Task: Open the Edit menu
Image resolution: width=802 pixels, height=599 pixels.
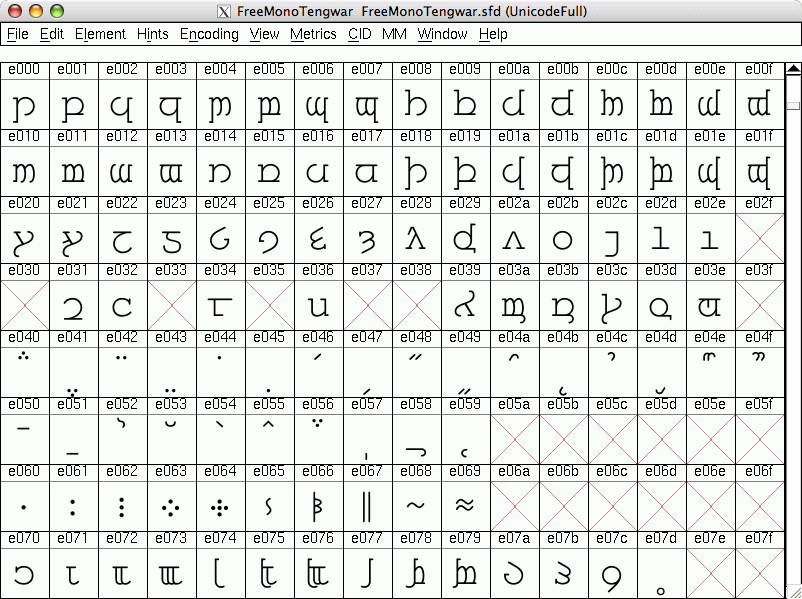Action: (x=51, y=34)
